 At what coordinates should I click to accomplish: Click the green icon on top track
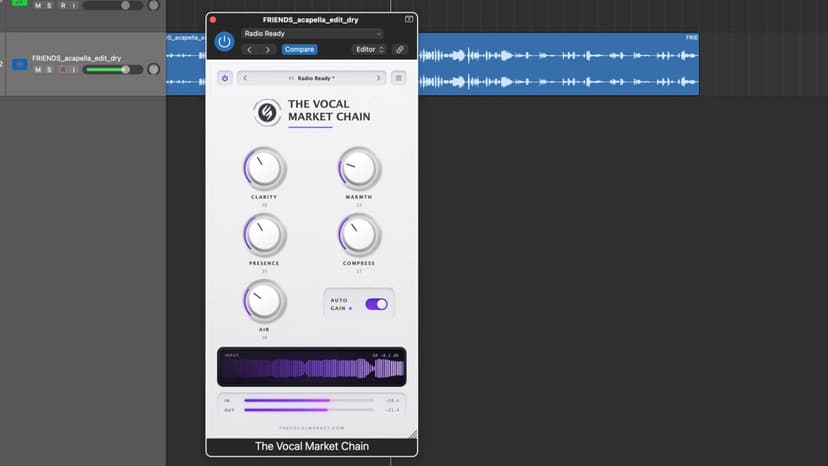[20, 3]
